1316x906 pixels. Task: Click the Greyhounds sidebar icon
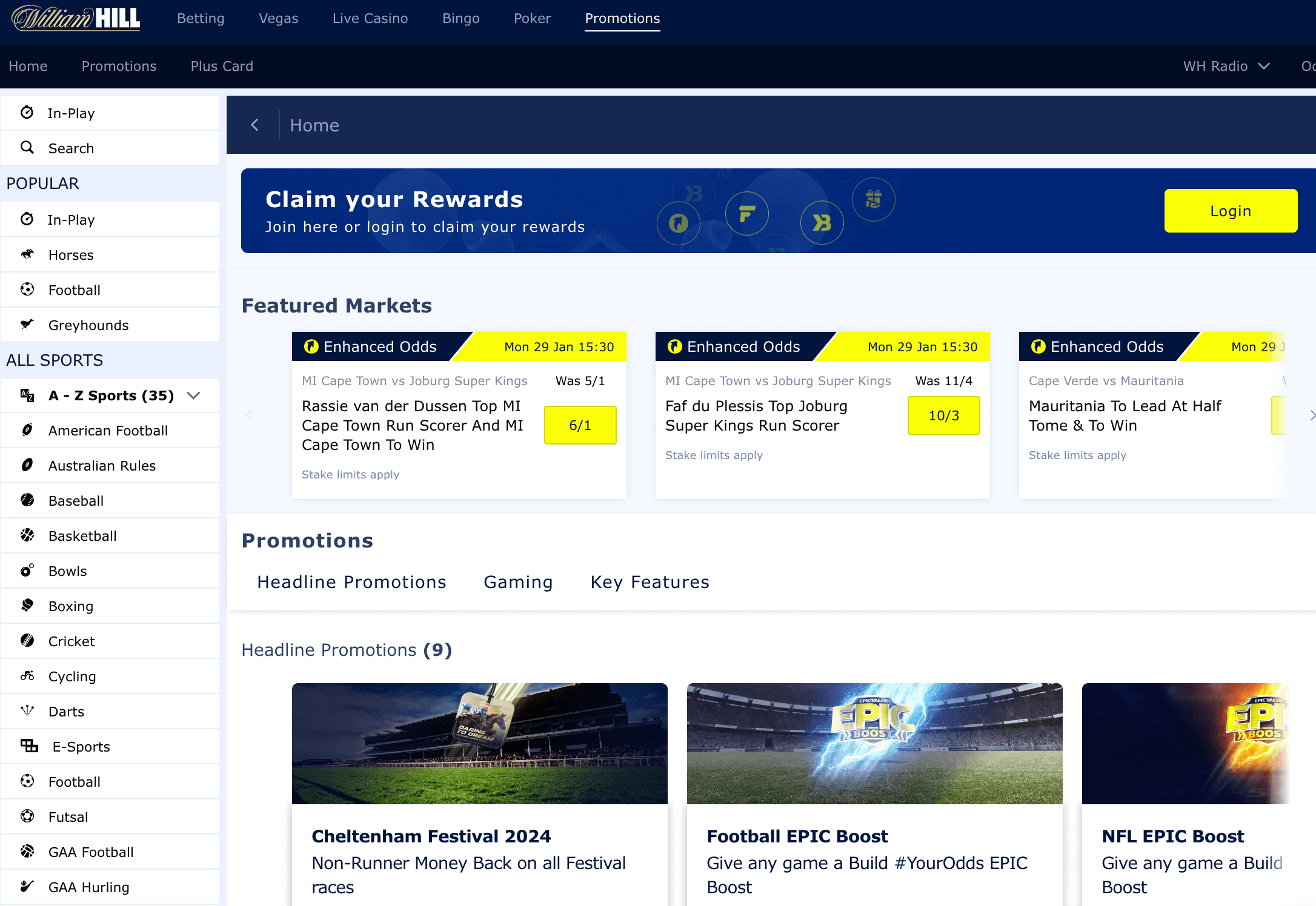click(x=27, y=325)
